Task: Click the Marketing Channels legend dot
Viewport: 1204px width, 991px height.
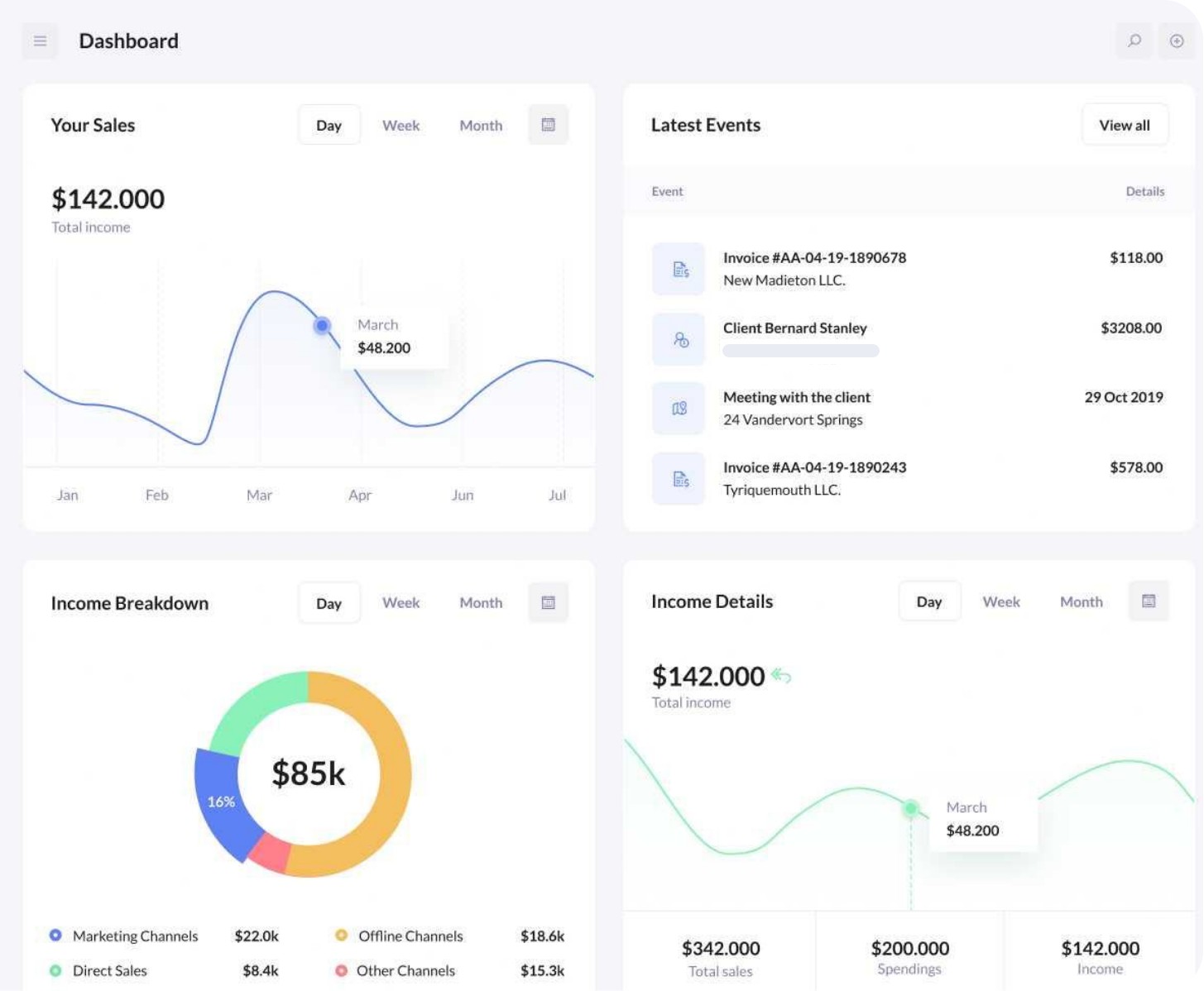Action: (55, 935)
